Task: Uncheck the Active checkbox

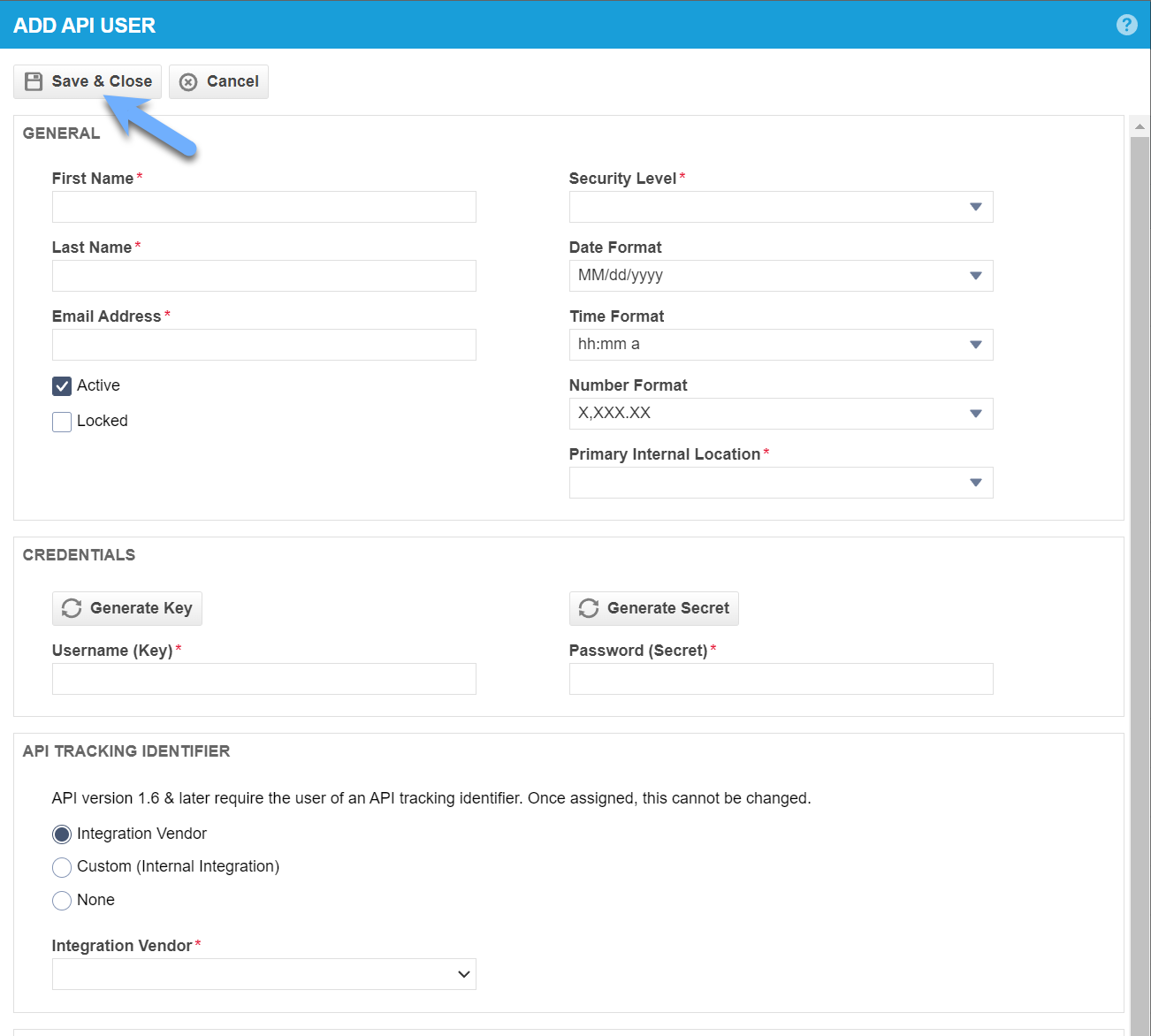Action: click(61, 385)
